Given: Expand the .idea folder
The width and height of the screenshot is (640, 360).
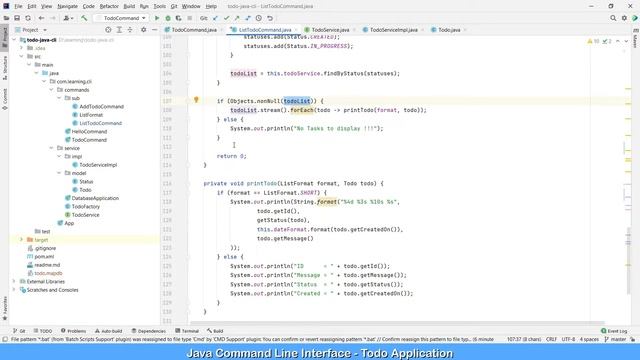Looking at the screenshot, I should tap(22, 48).
